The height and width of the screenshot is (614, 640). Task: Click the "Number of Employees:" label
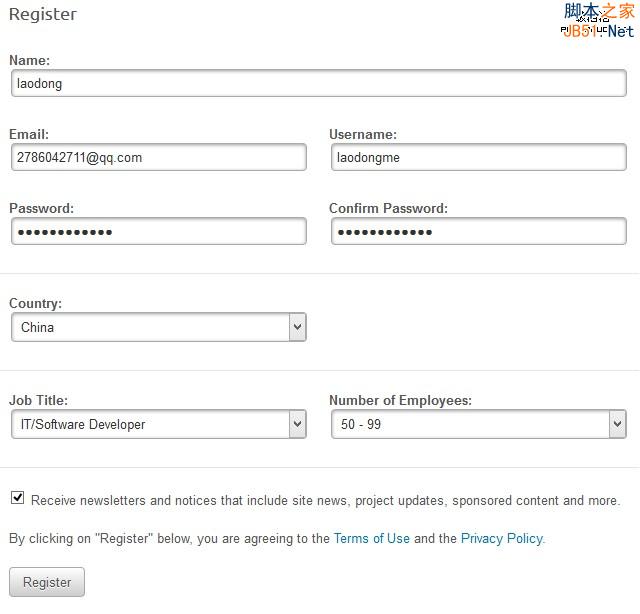pyautogui.click(x=400, y=400)
